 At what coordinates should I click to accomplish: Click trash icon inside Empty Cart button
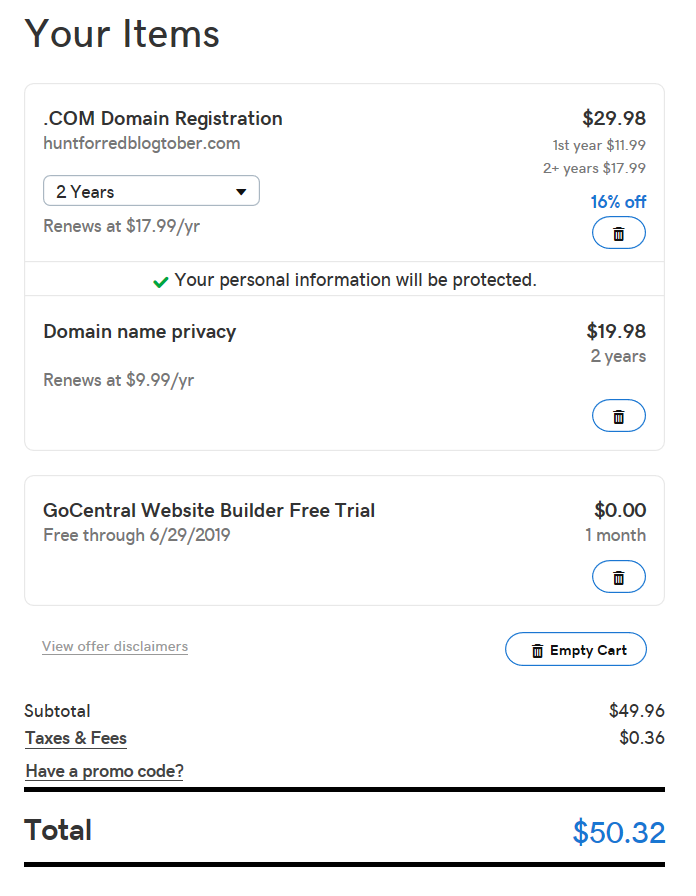click(537, 651)
